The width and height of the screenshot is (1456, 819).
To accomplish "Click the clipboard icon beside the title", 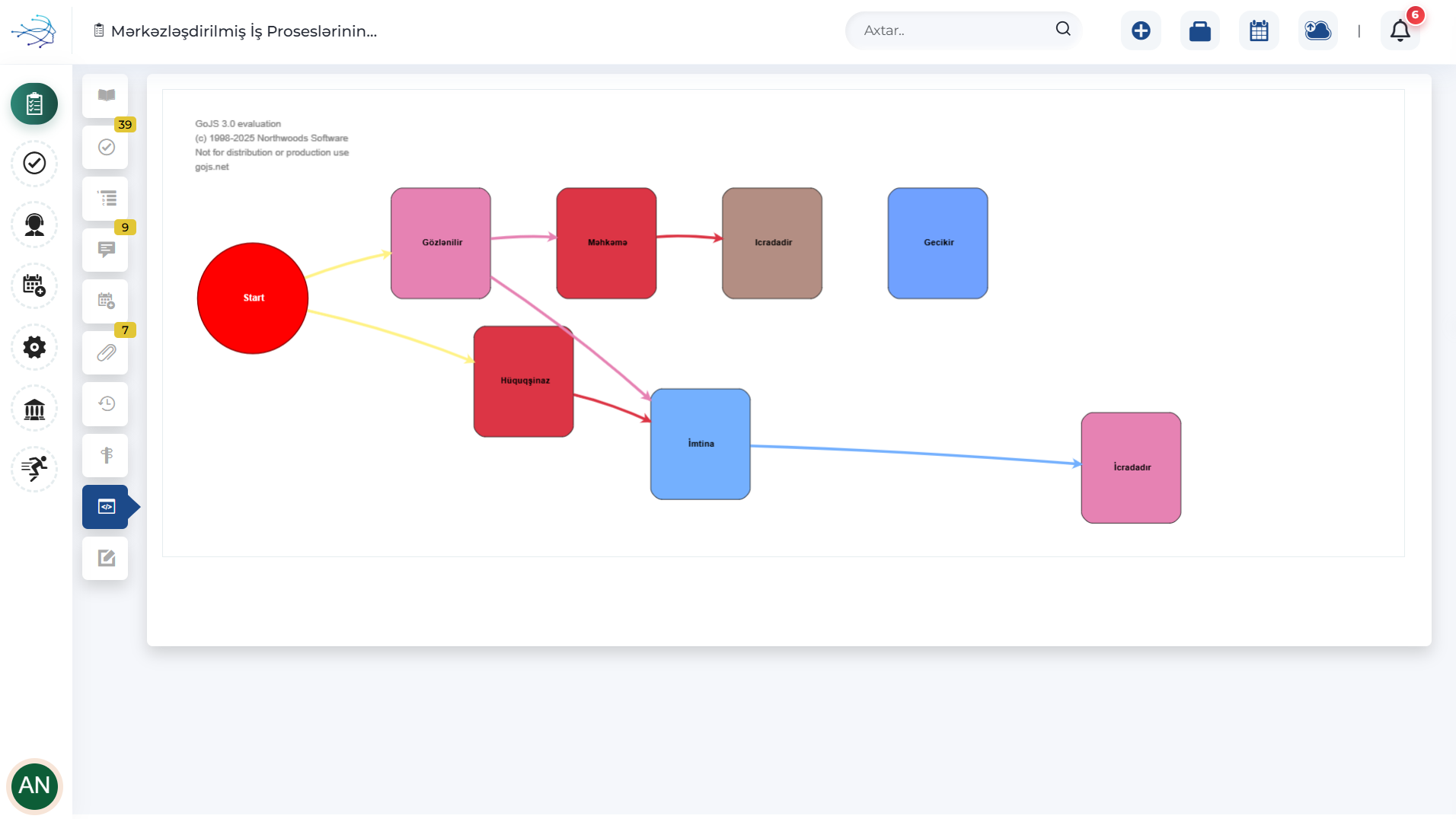I will tap(99, 30).
